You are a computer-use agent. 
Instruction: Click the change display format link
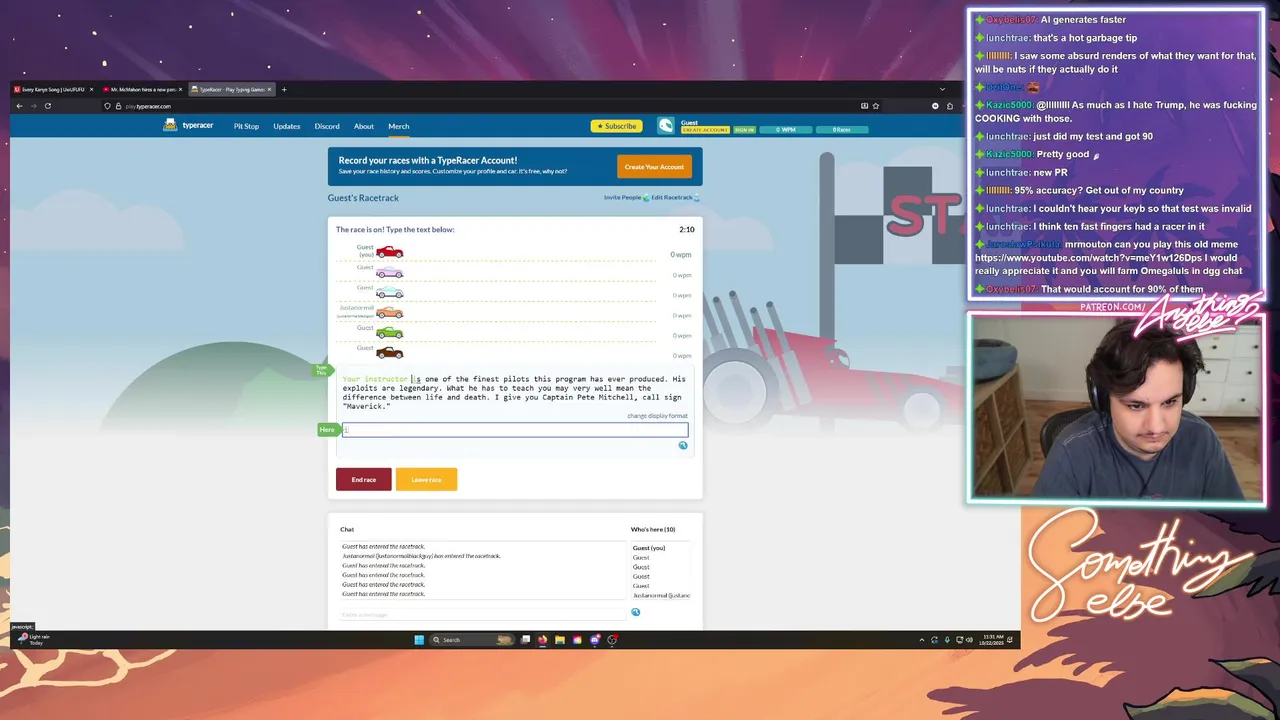657,416
